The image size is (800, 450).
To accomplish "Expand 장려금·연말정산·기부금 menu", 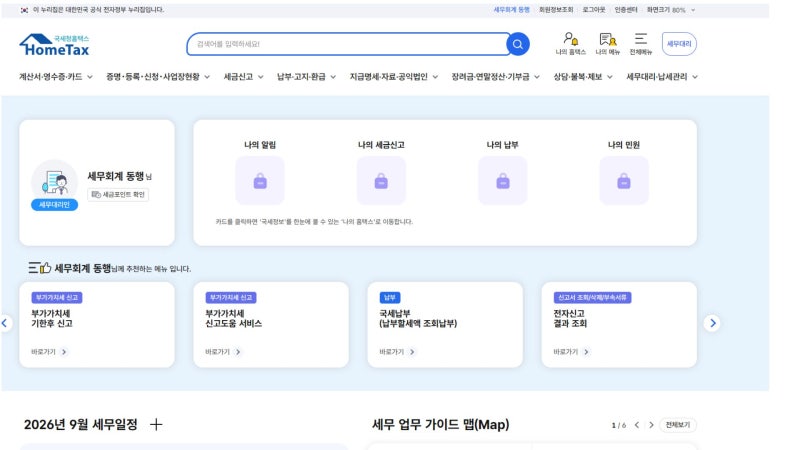I will 495,77.
